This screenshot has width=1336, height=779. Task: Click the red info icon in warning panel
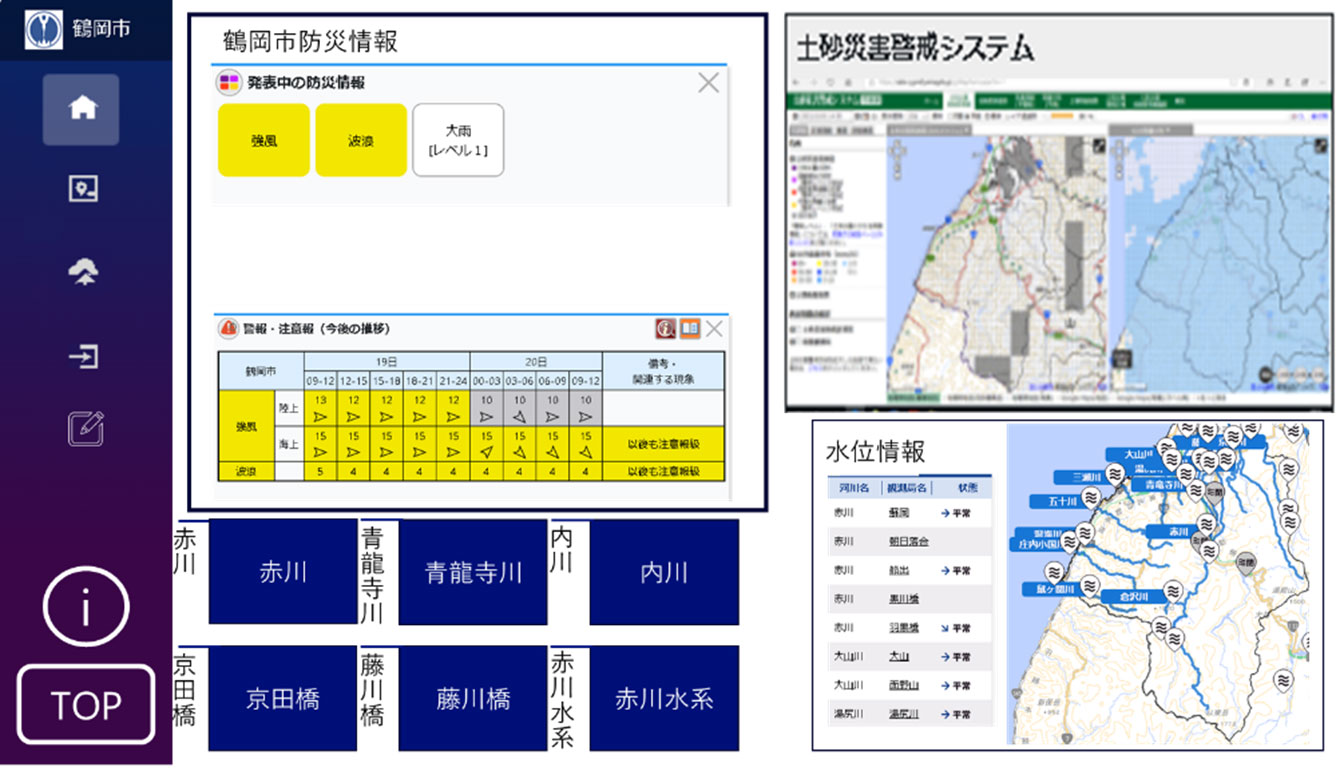[665, 328]
